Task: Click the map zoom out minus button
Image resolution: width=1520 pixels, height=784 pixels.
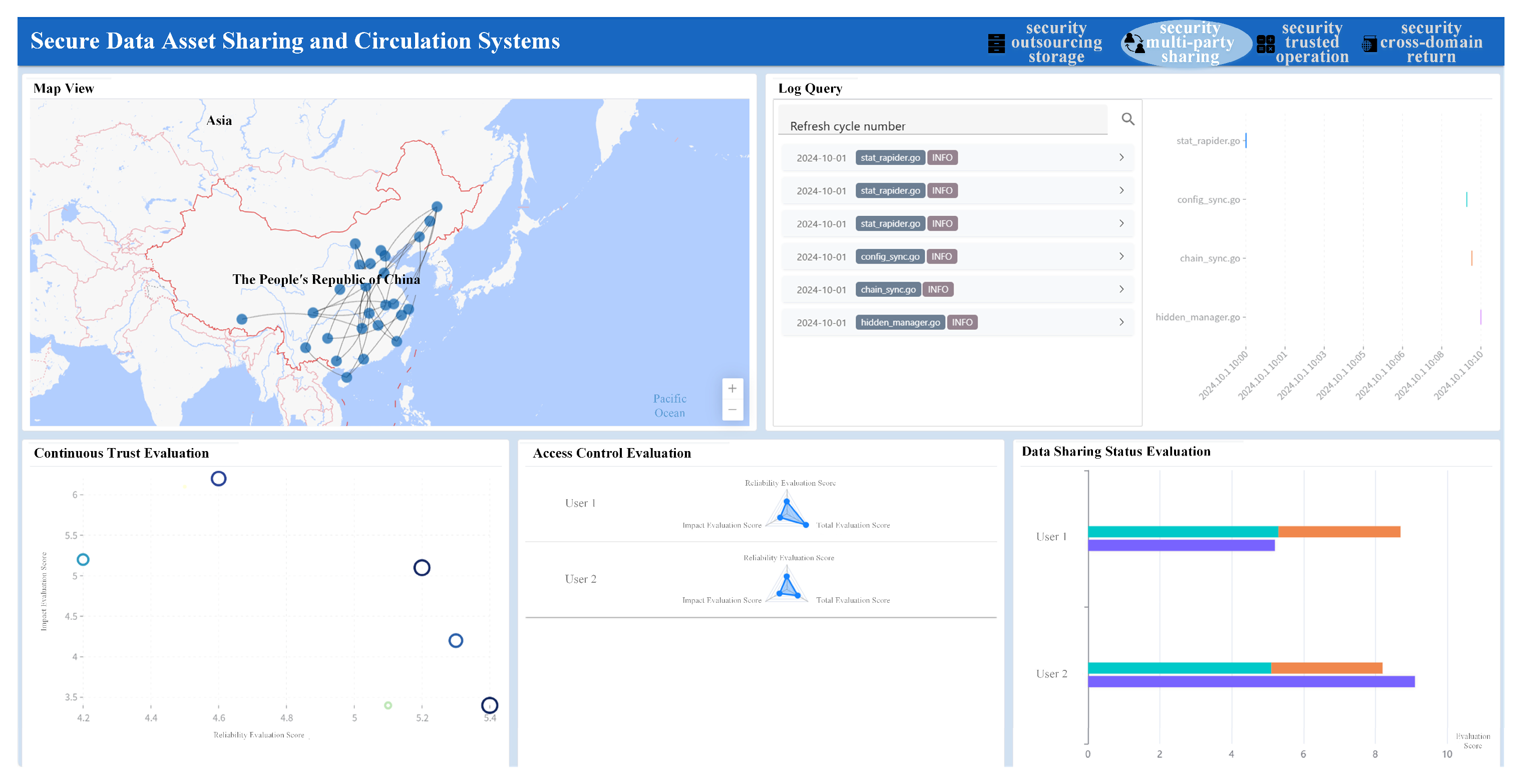Action: point(731,410)
